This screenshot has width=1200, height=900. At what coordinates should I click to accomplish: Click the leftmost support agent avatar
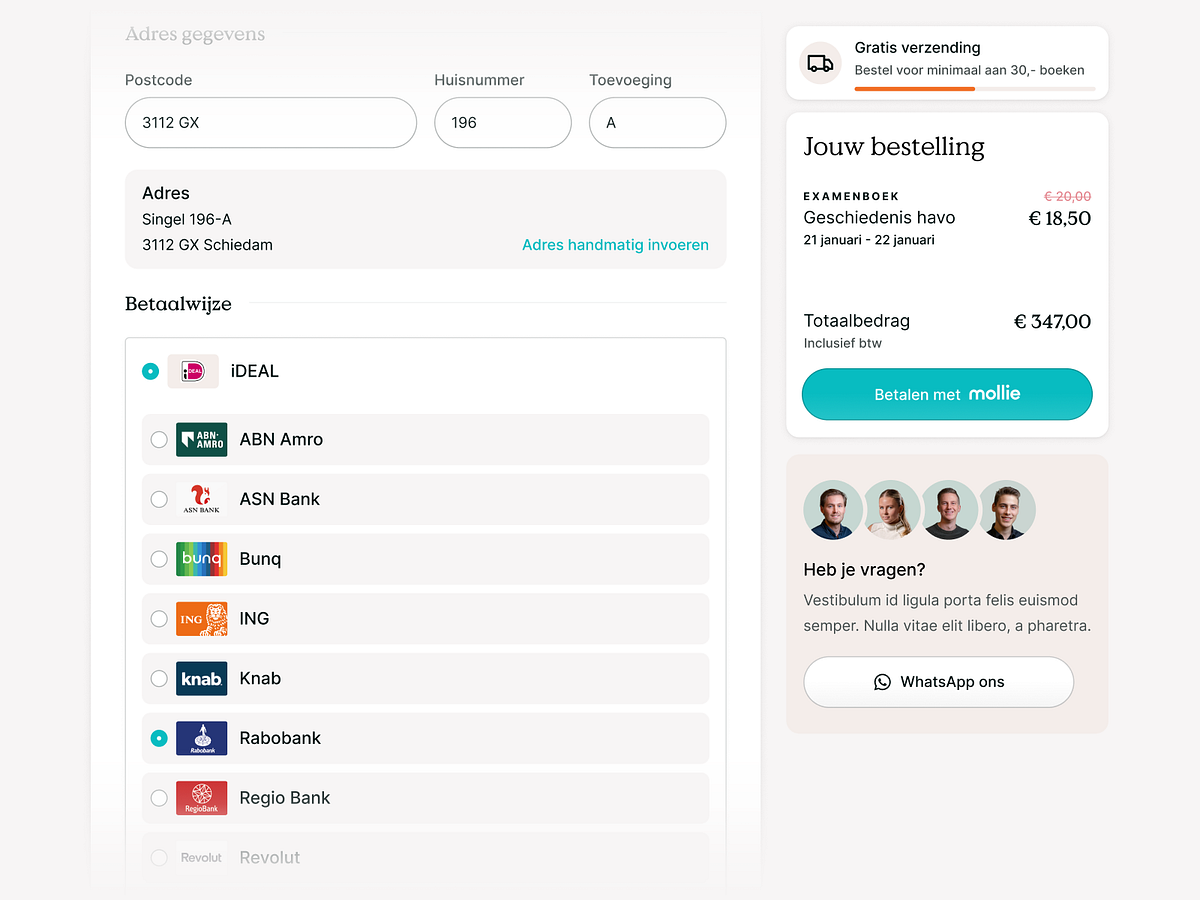click(833, 510)
